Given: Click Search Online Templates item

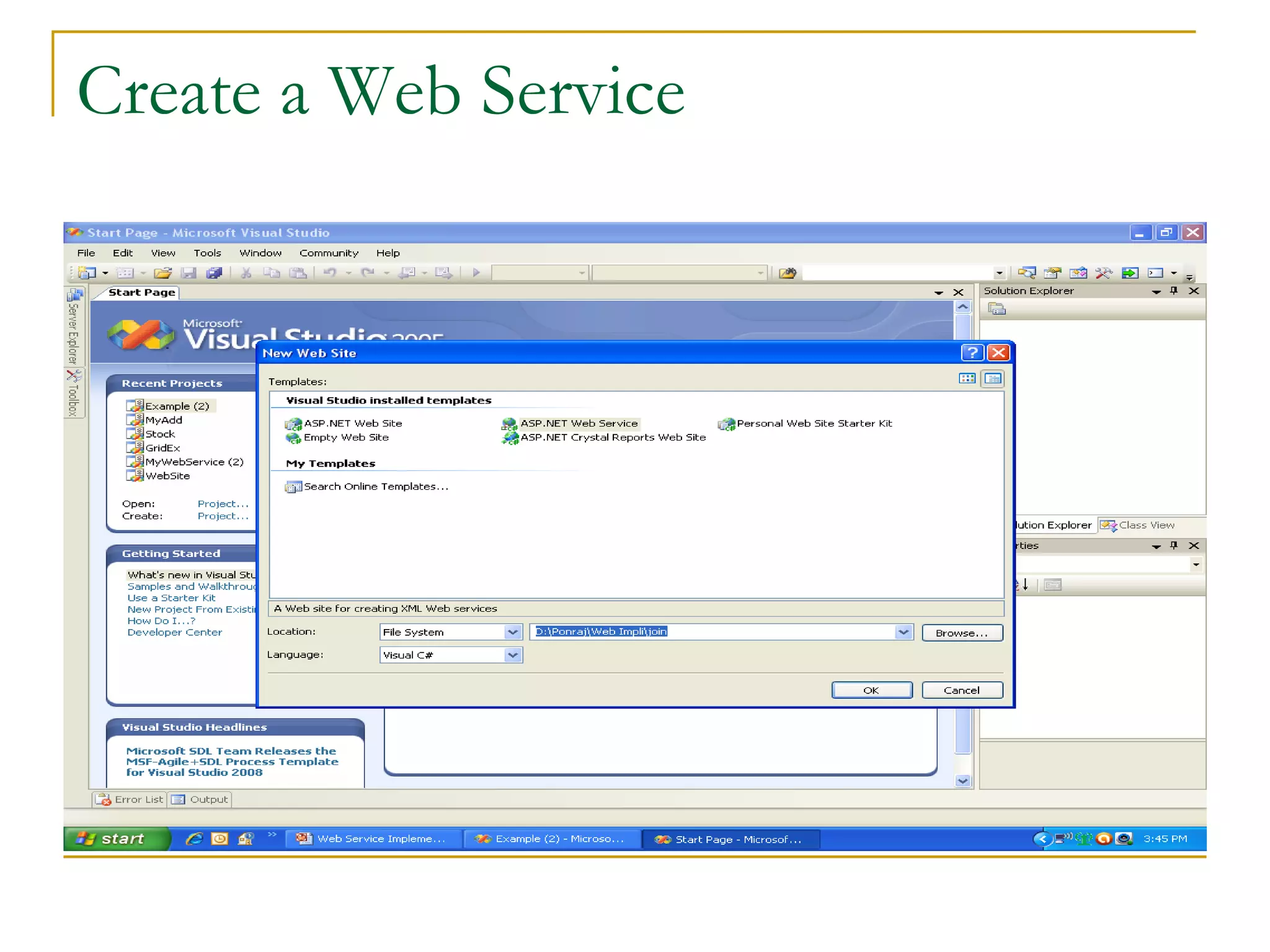Looking at the screenshot, I should [366, 487].
